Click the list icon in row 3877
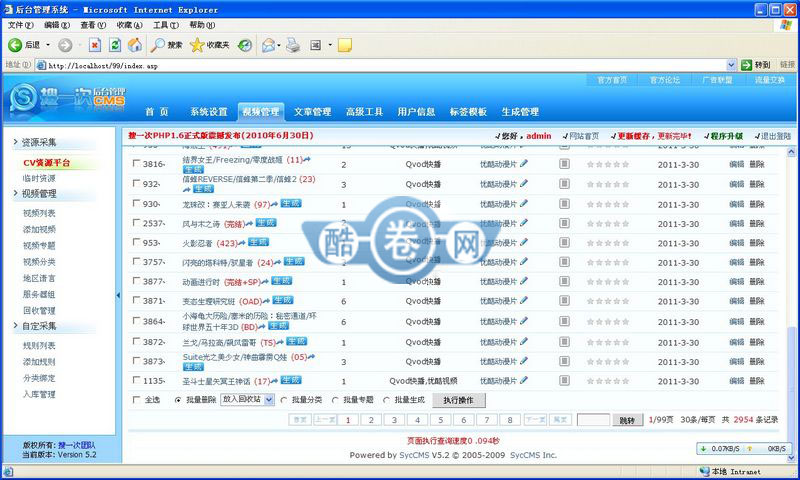The image size is (800, 480). click(564, 281)
